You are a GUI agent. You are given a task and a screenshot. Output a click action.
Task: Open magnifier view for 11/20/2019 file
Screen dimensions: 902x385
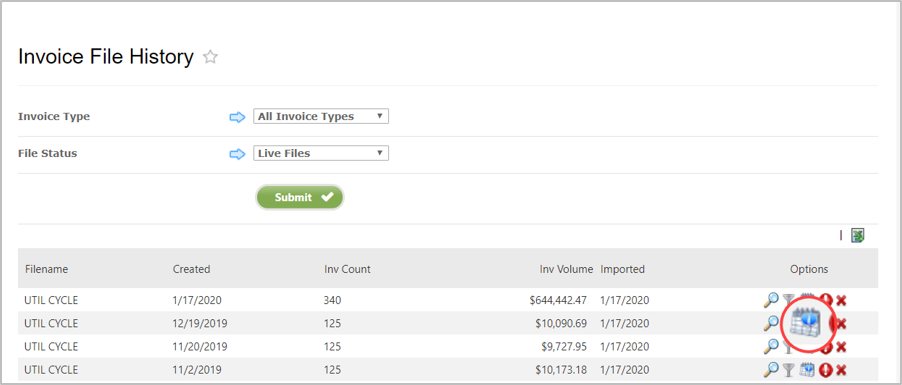pyautogui.click(x=771, y=346)
